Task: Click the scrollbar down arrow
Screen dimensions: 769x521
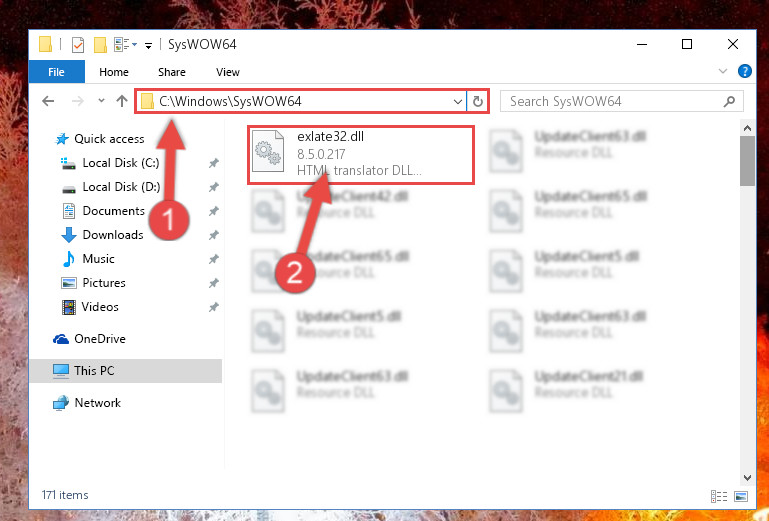Action: [747, 478]
